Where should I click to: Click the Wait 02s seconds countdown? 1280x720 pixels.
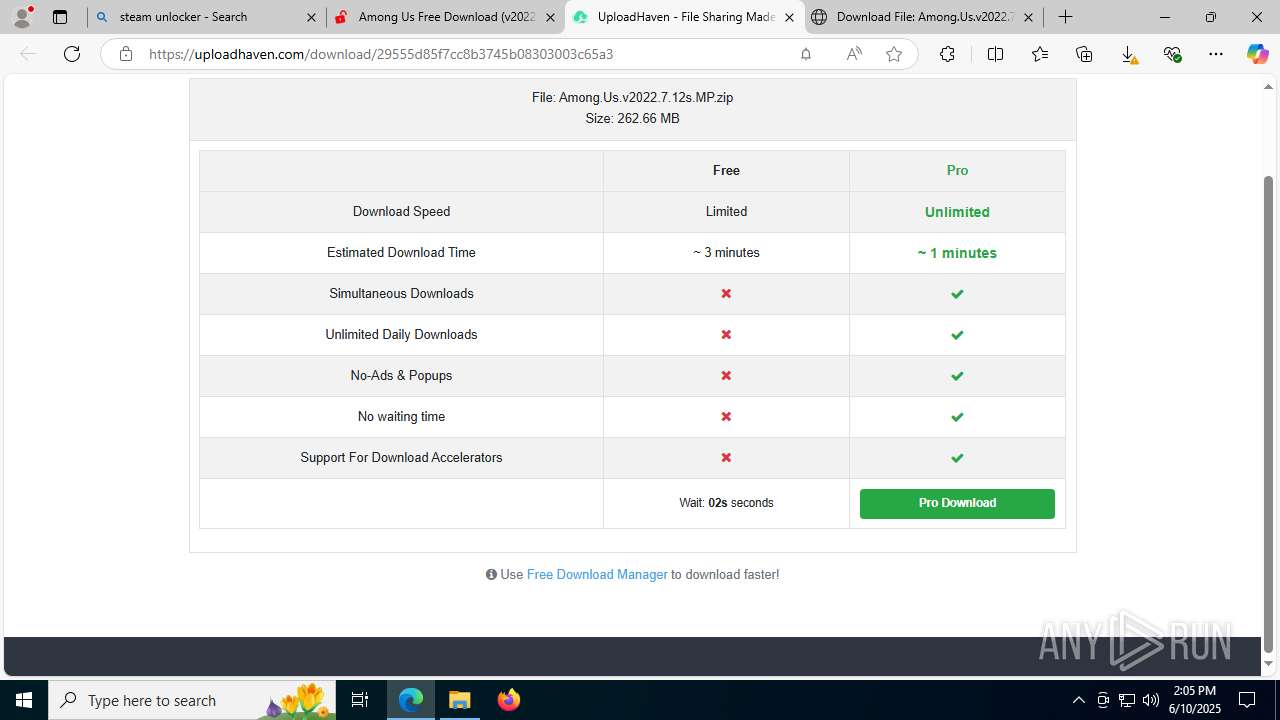pyautogui.click(x=726, y=503)
